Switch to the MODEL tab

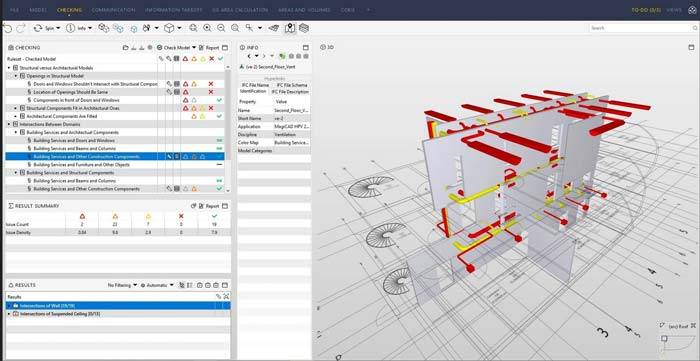pyautogui.click(x=38, y=10)
